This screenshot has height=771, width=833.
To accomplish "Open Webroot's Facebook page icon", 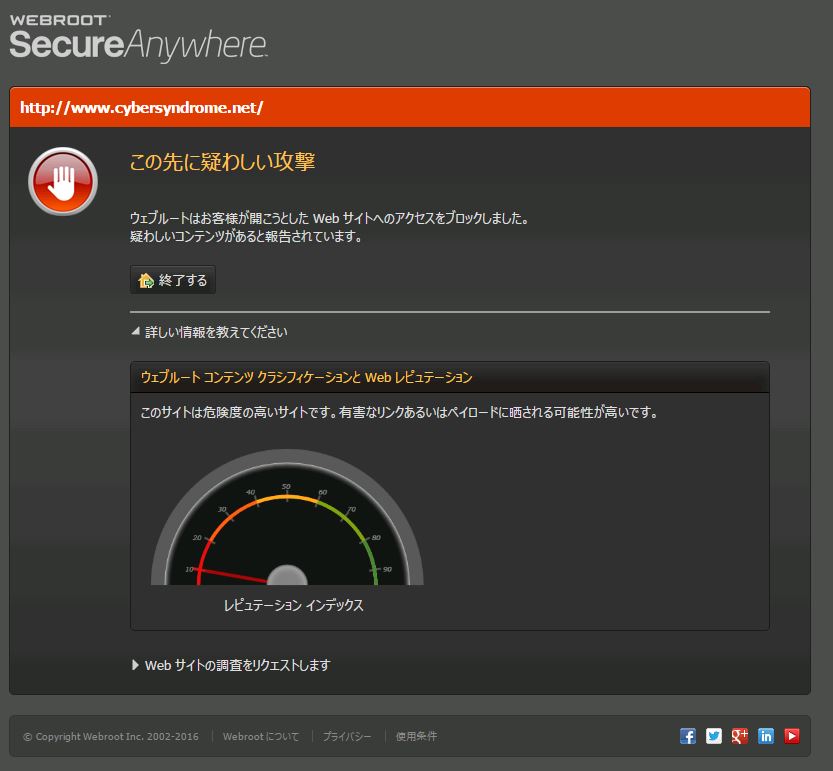I will click(687, 736).
